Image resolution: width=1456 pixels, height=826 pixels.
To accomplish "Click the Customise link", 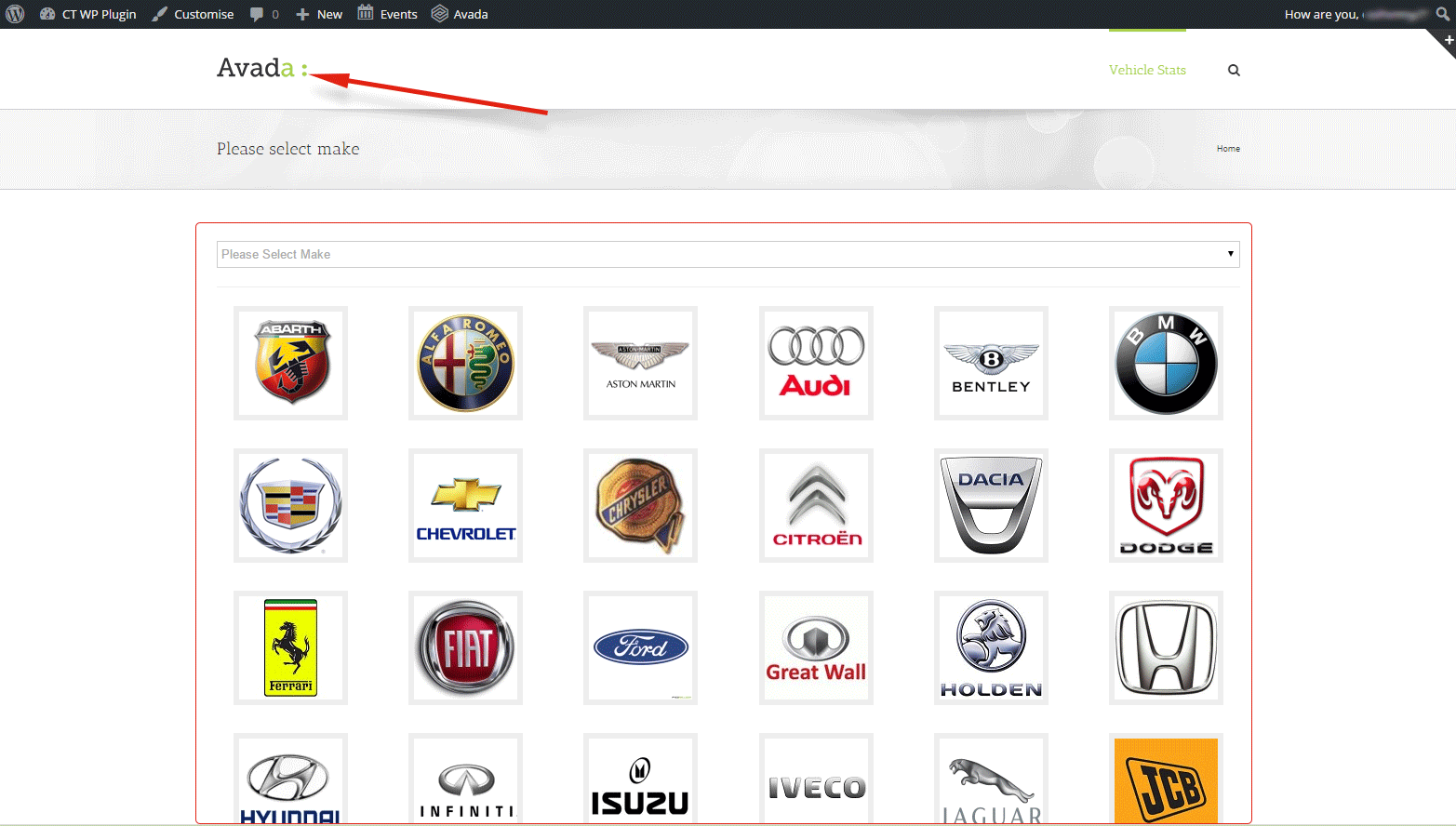I will click(194, 14).
